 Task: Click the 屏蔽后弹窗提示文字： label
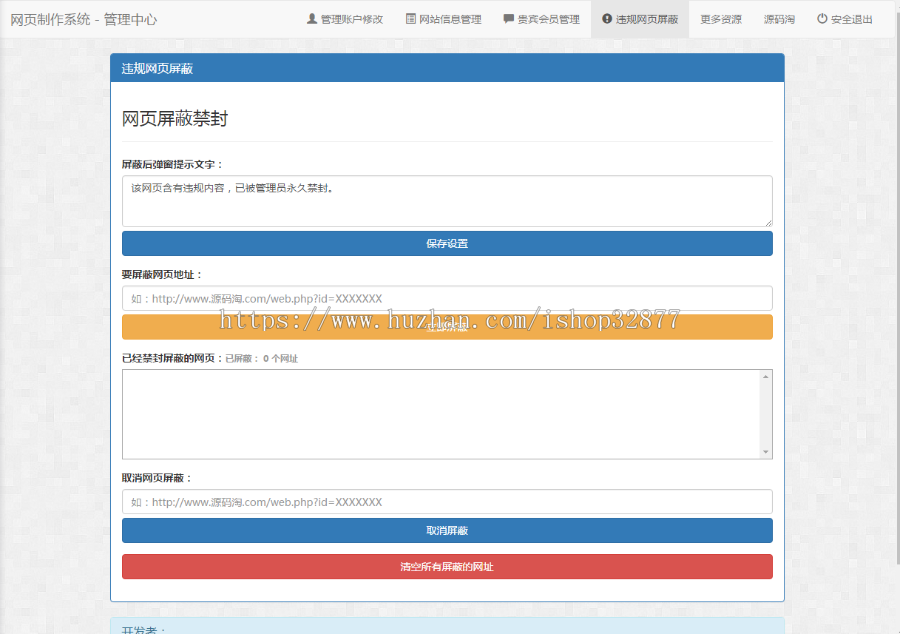pyautogui.click(x=172, y=165)
